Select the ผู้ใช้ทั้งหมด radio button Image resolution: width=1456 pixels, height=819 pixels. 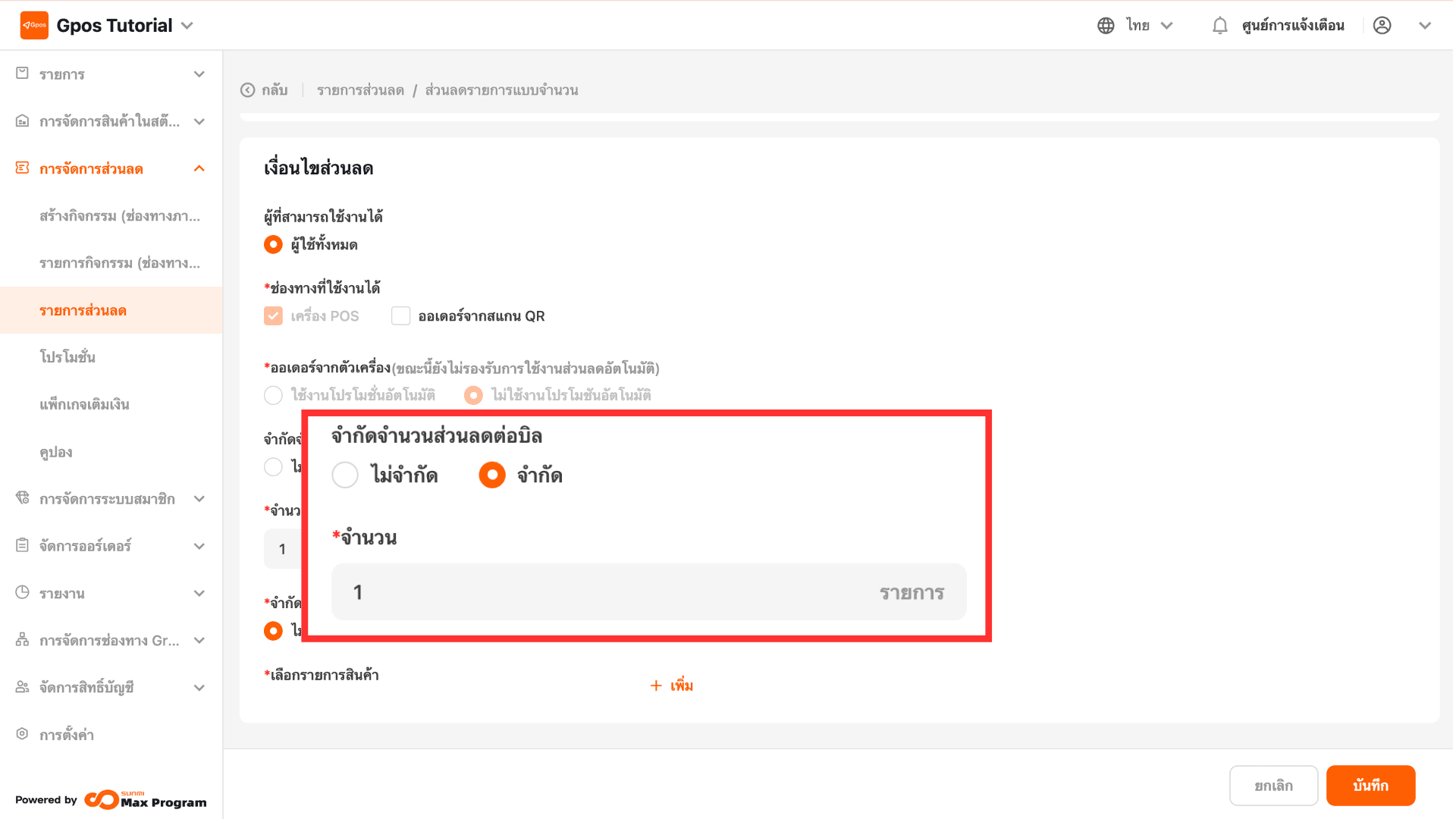coord(273,244)
